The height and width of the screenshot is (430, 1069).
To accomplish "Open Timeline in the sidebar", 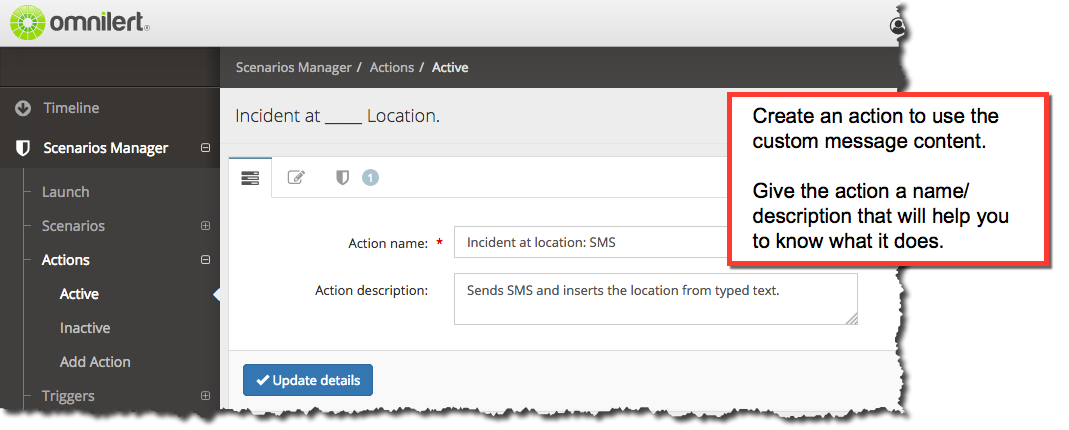I will click(x=72, y=108).
